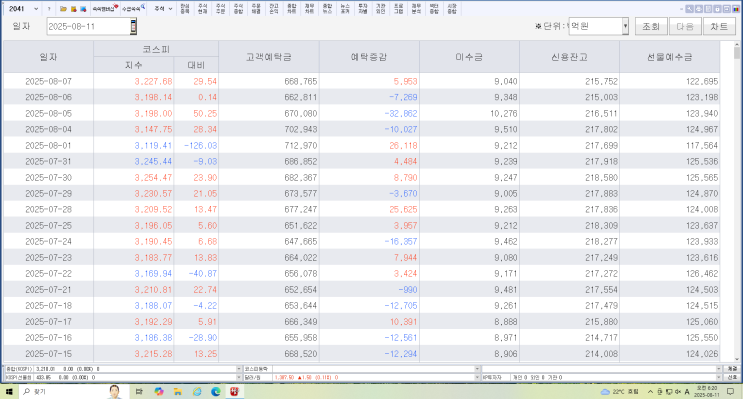This screenshot has width=743, height=399.
Task: Open the 관심종목 toolbar menu
Action: [185, 9]
